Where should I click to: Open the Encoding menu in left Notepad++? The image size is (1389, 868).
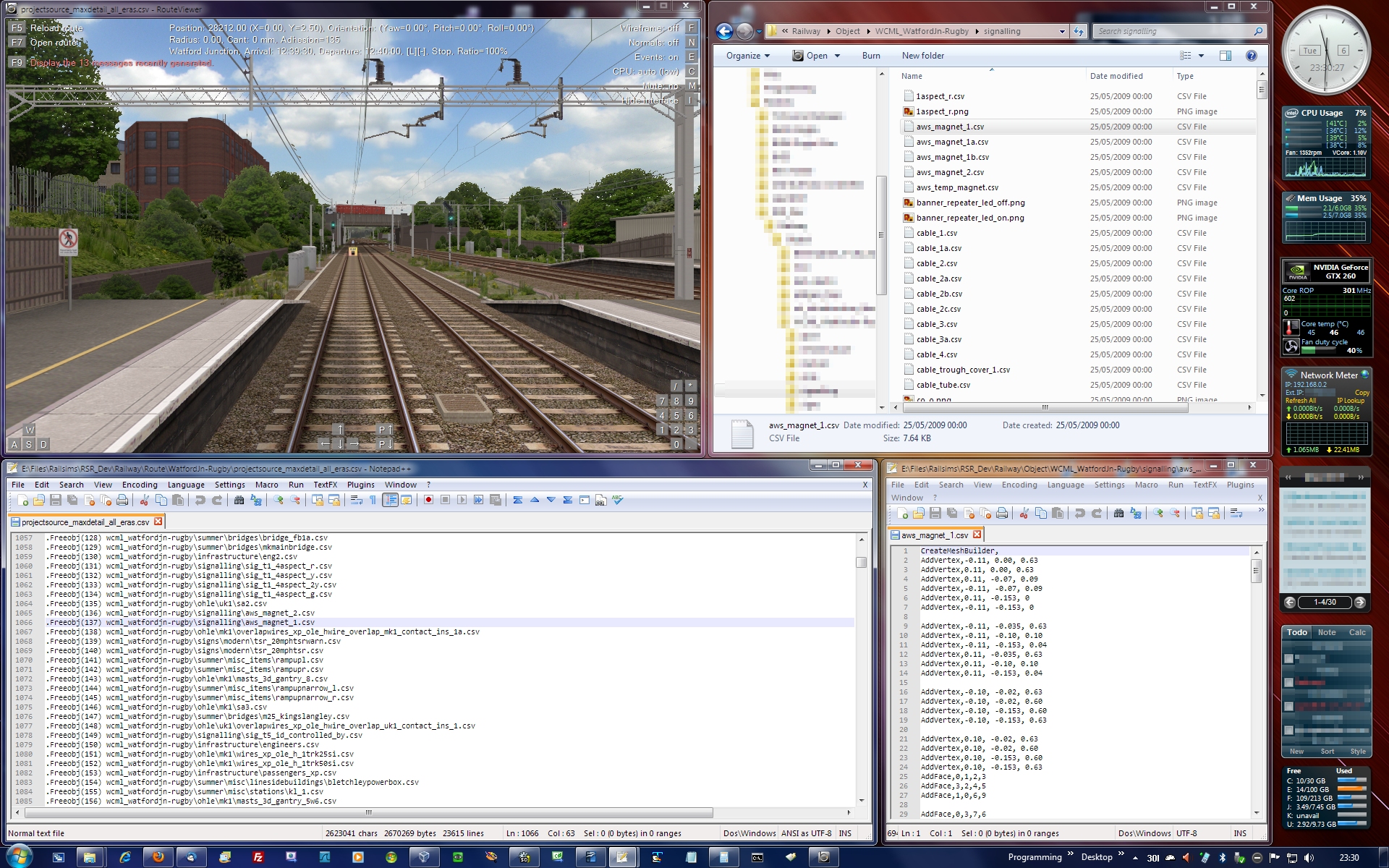pos(140,485)
